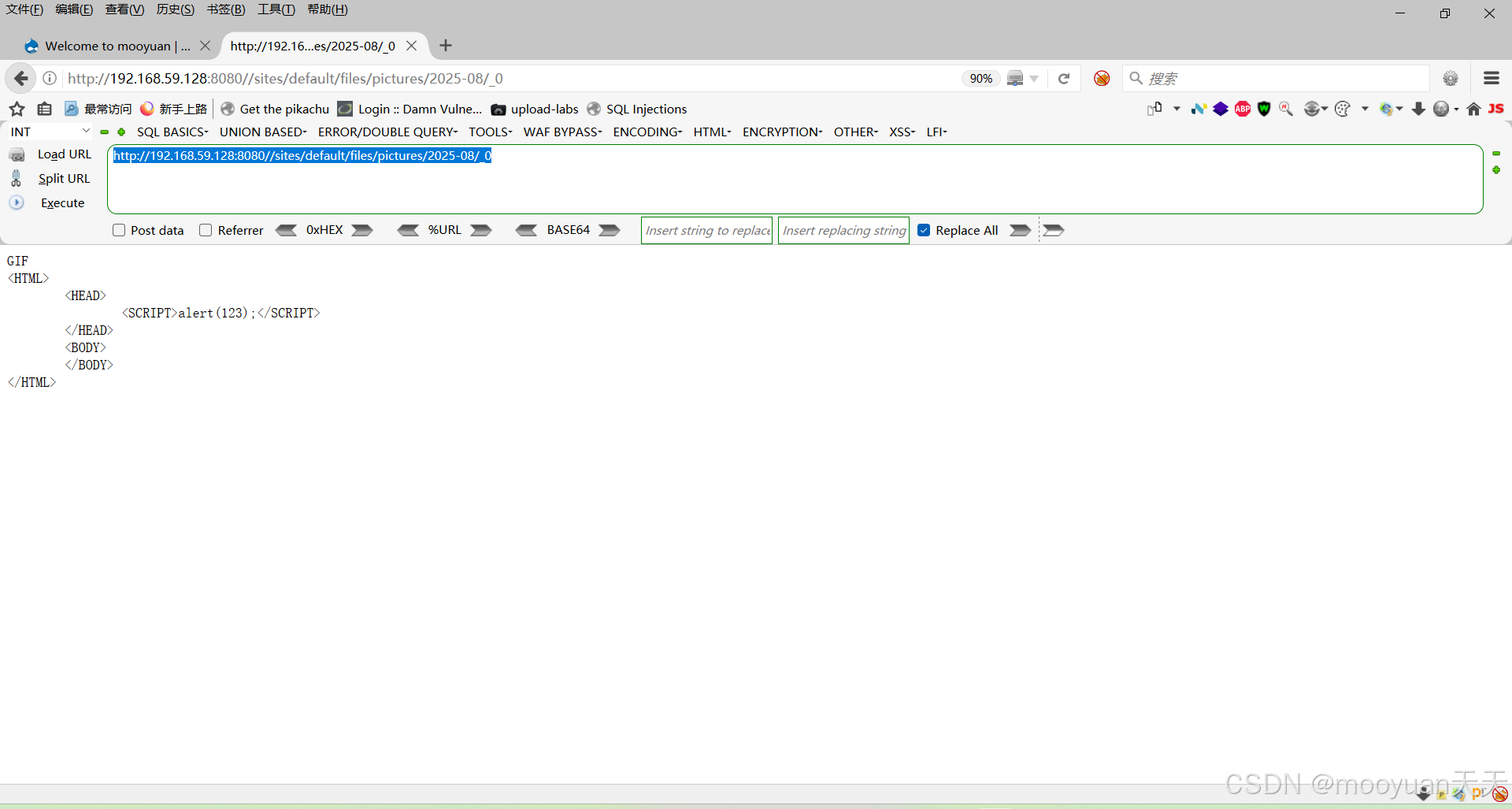
Task: Add a URL field with the green plus
Action: tap(1496, 170)
